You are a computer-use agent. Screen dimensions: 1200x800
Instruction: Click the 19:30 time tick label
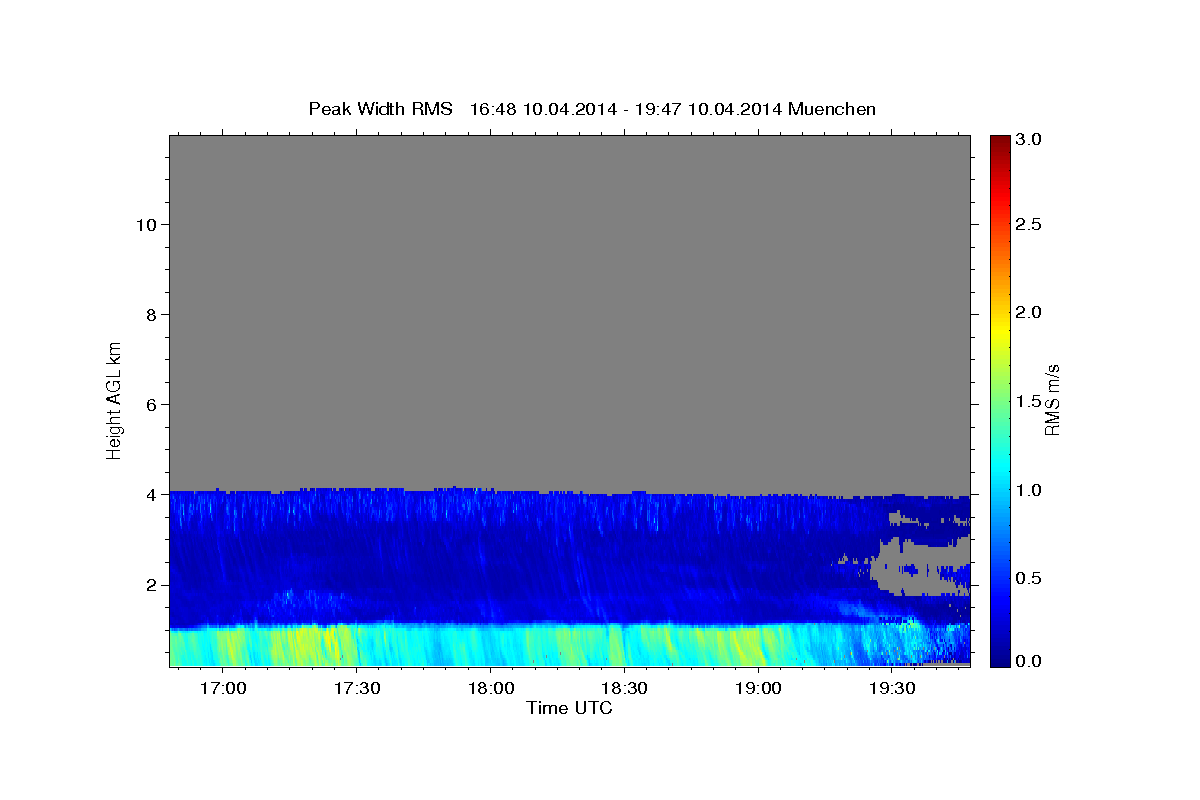click(x=893, y=689)
